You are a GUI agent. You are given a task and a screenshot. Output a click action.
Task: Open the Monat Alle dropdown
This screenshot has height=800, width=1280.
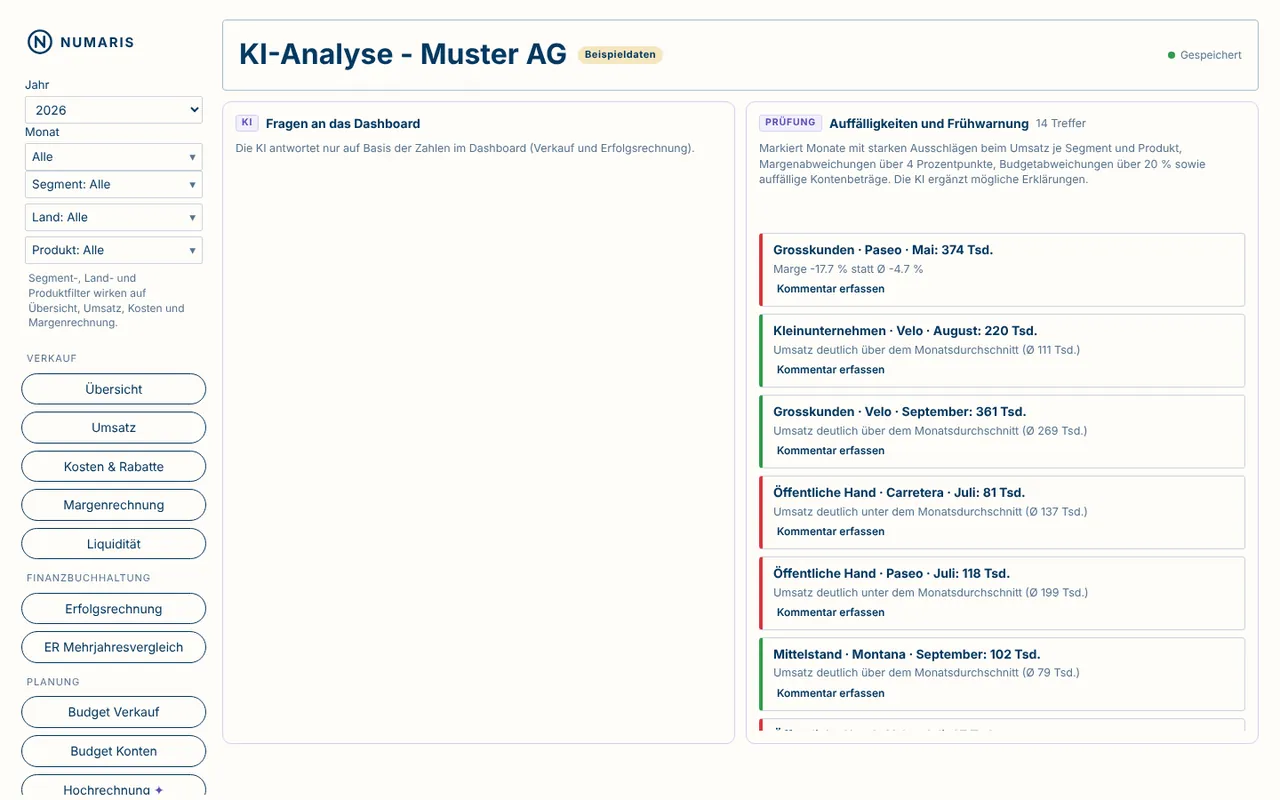114,157
